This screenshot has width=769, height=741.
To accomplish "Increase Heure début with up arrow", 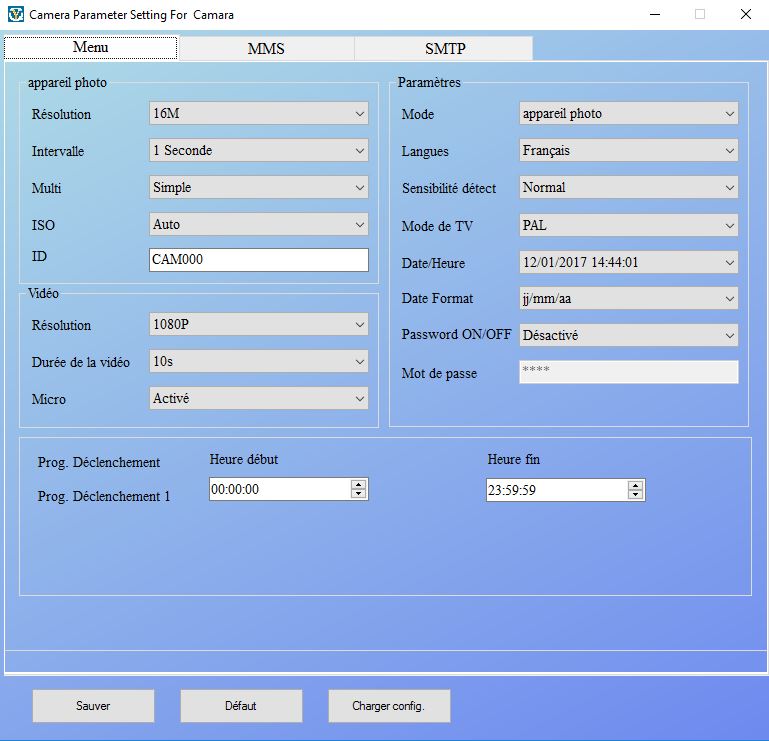I will point(359,484).
